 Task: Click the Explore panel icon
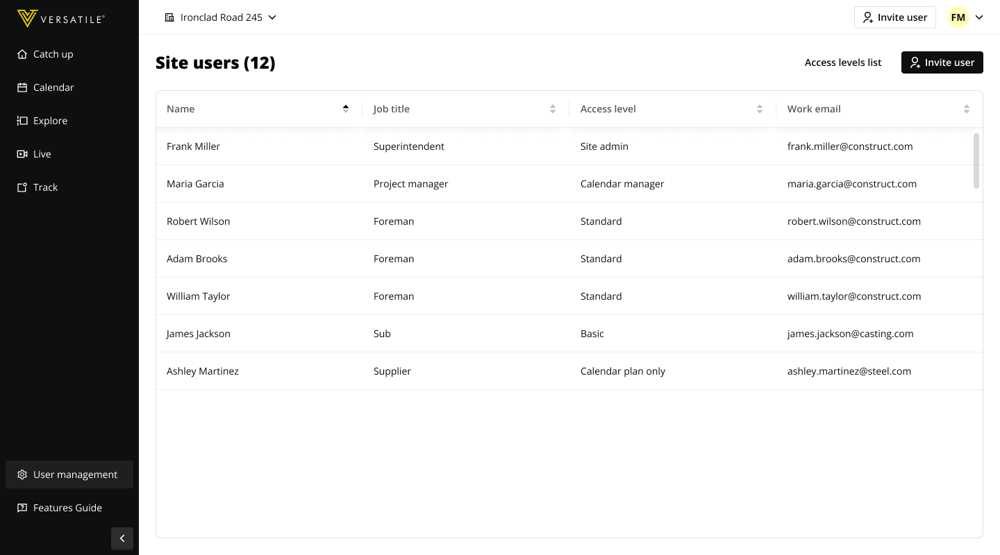(x=22, y=121)
